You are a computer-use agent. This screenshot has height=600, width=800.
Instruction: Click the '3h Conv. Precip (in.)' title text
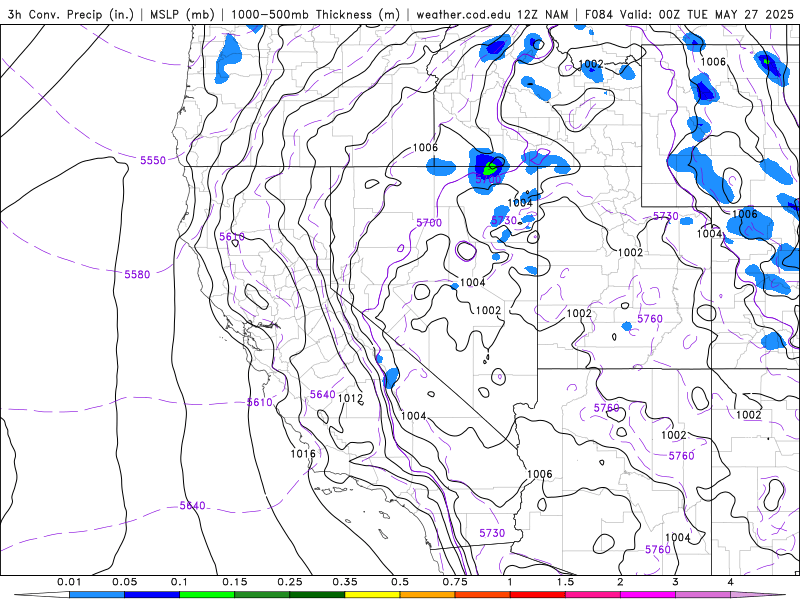coord(70,14)
